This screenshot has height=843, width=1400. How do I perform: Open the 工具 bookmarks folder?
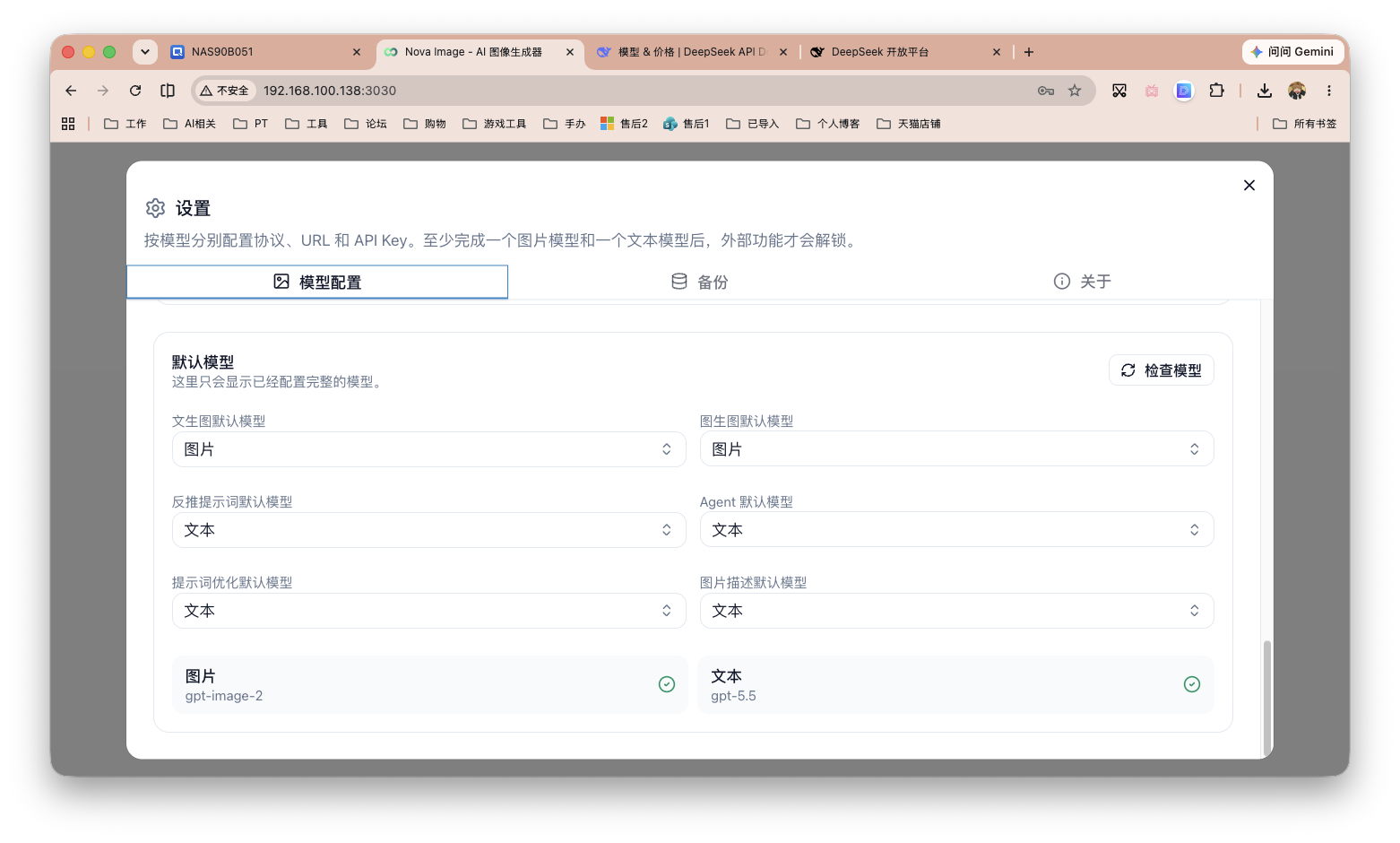307,124
